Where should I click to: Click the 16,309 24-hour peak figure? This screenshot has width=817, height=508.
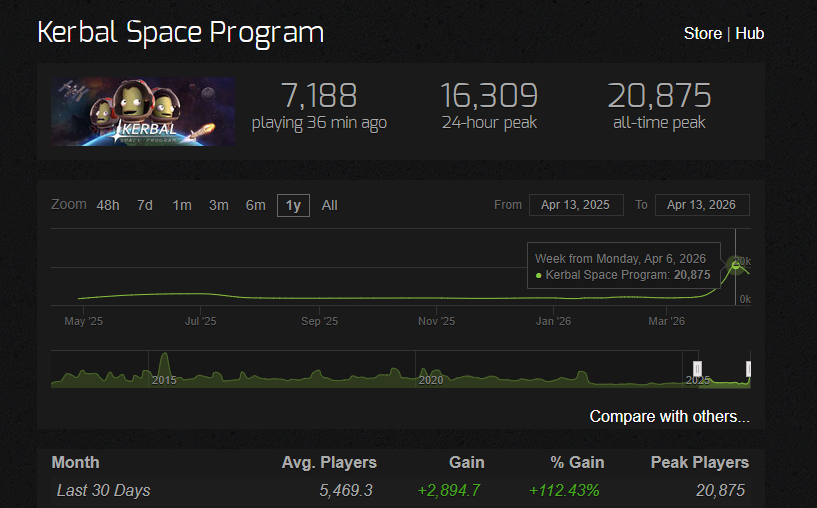point(489,96)
